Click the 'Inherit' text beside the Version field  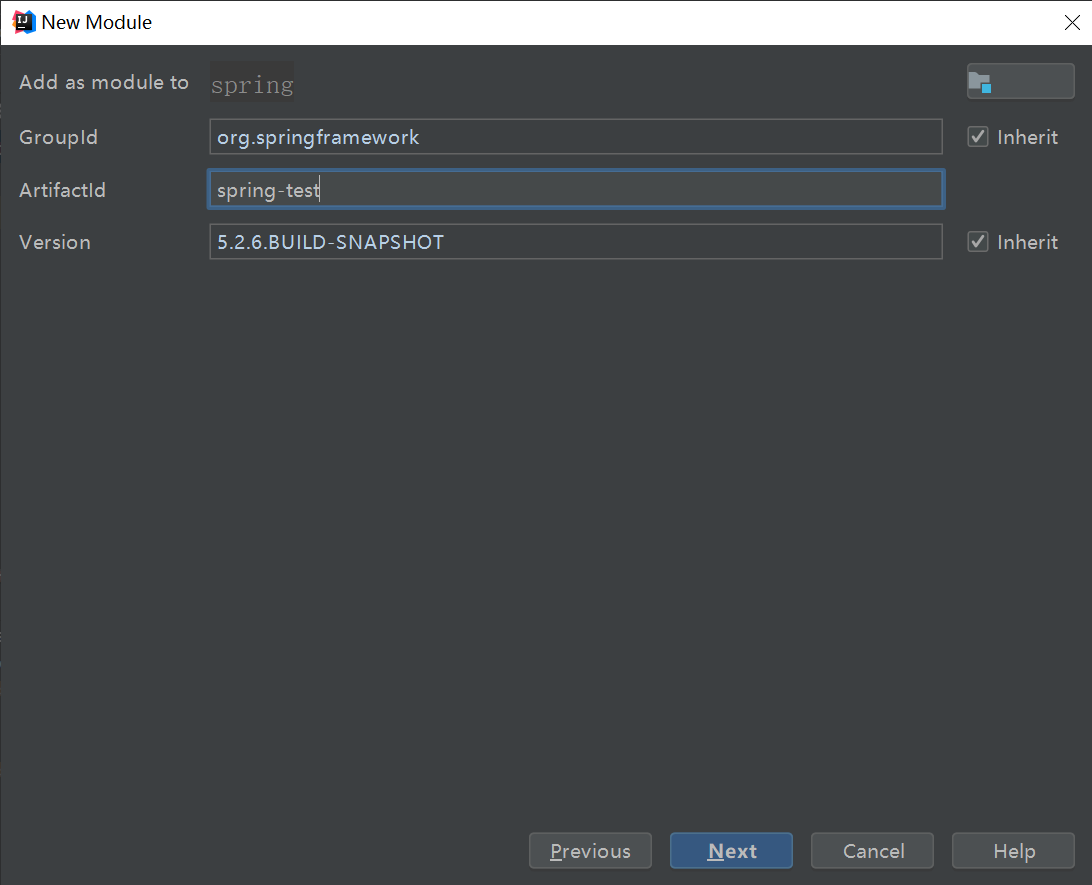1027,242
